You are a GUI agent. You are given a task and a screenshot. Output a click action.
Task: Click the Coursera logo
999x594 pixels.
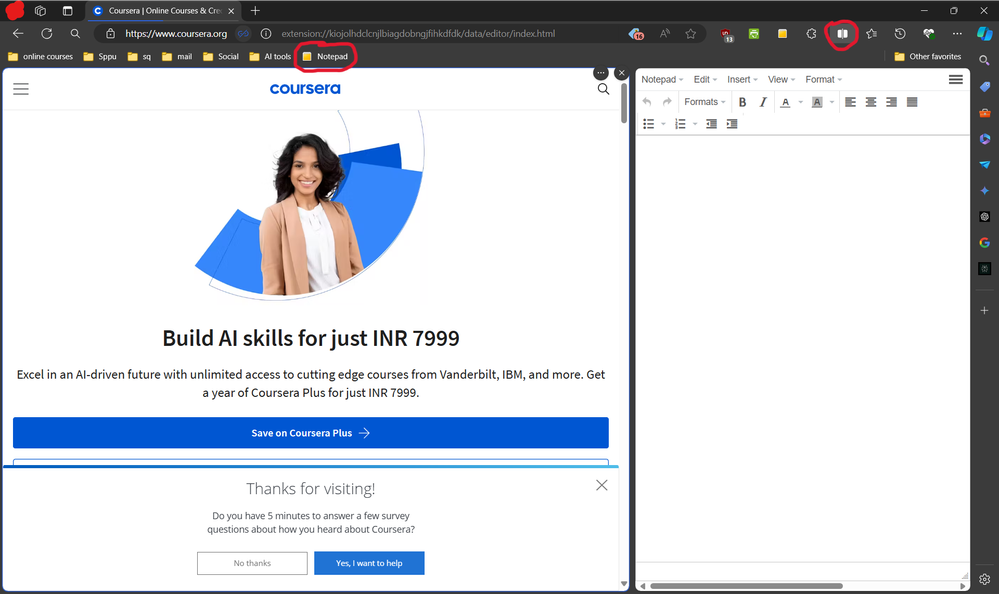[x=305, y=89]
